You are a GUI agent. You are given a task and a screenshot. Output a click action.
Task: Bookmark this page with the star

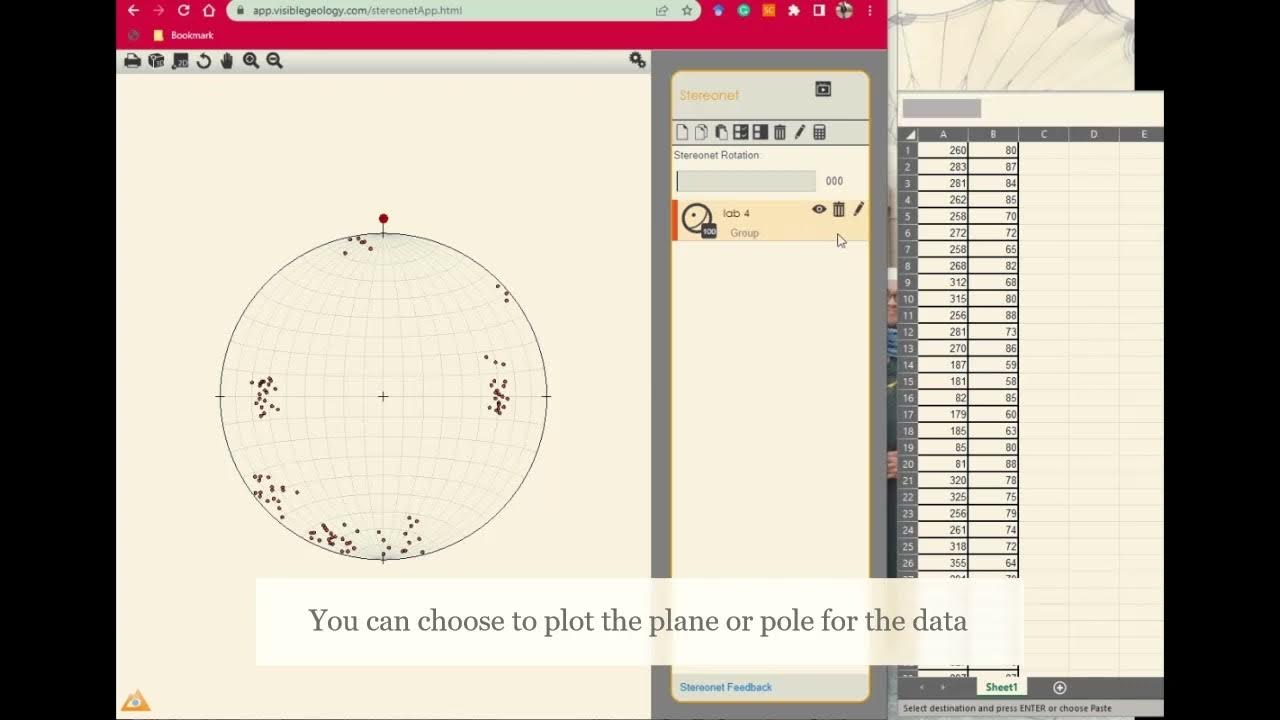pos(687,10)
